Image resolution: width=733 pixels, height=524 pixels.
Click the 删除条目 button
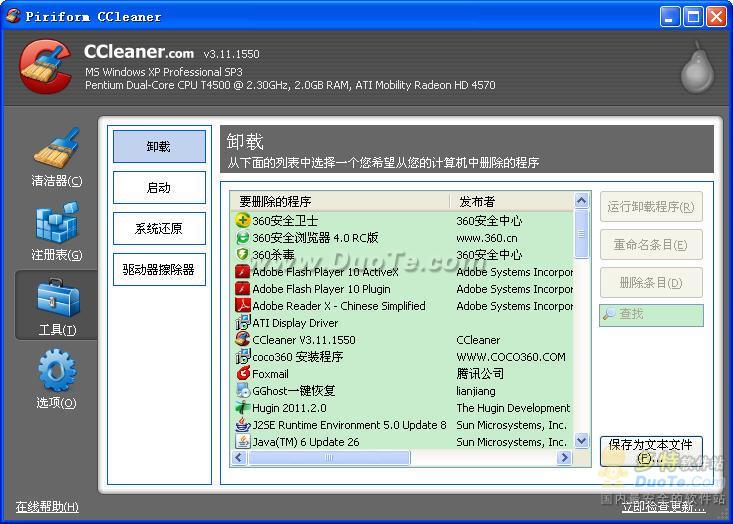point(651,282)
